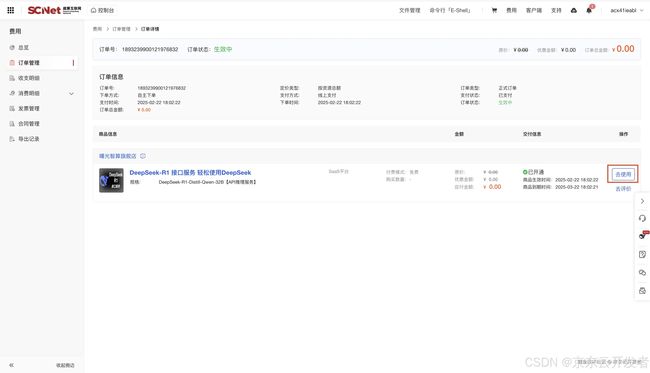650x373 pixels.
Task: Click 收起侧边 at sidebar bottom
Action: [x=65, y=365]
